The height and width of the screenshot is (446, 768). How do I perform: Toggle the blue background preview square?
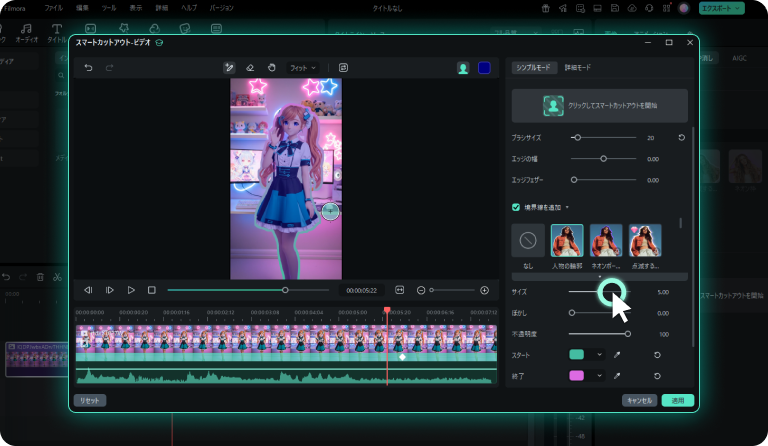tap(484, 68)
